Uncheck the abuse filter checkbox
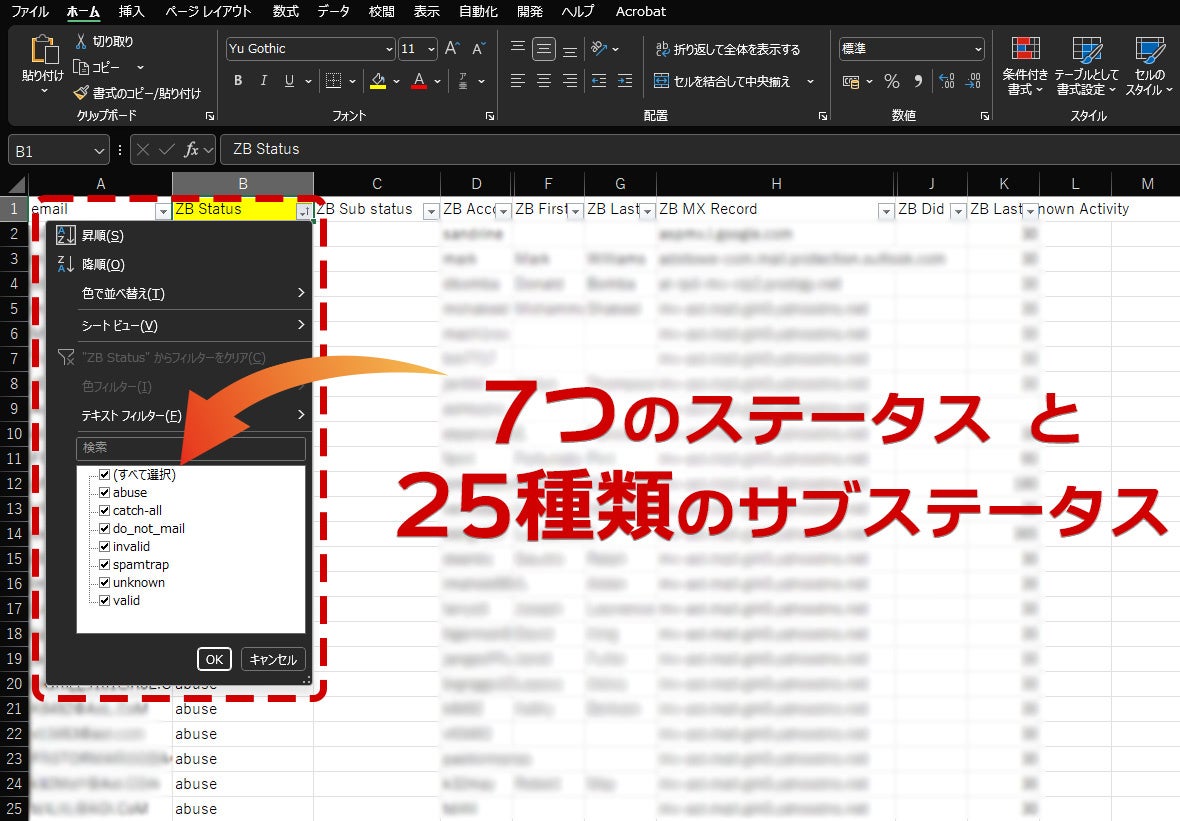 click(104, 493)
